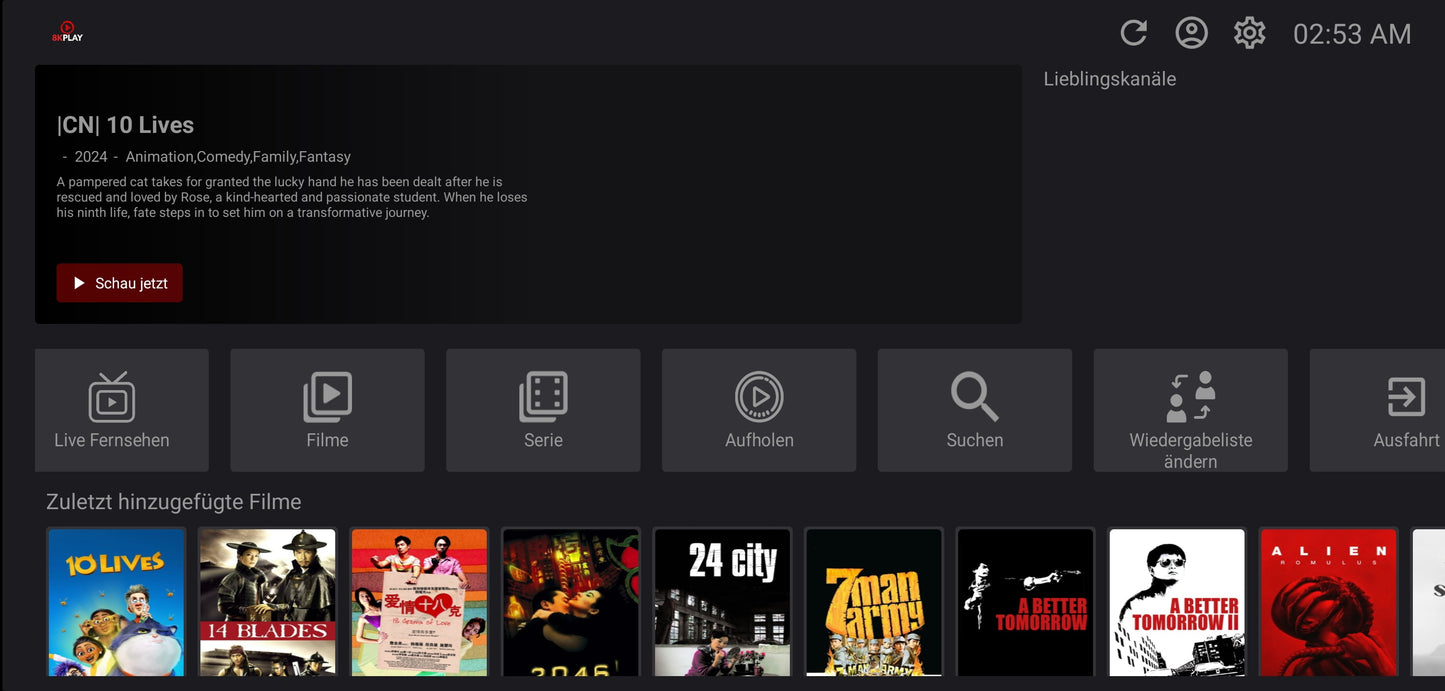Screen dimensions: 1445x691
Task: Select Wiedergabeliste ändern tile
Action: coord(1191,410)
